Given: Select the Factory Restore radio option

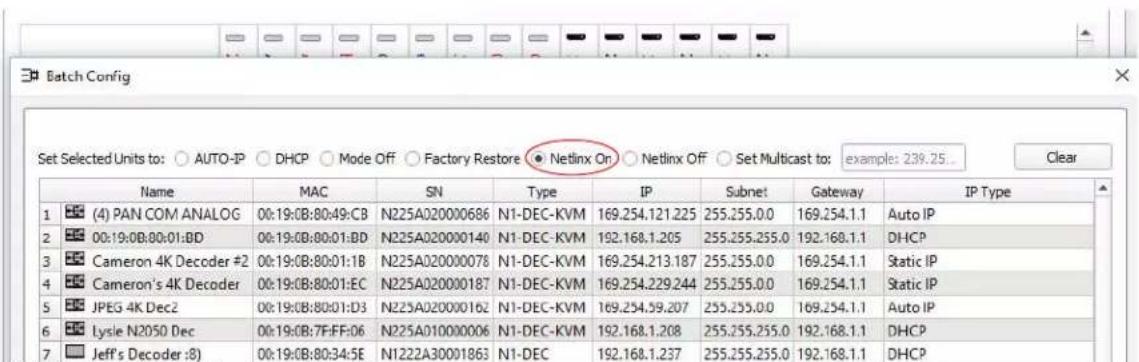Looking at the screenshot, I should [x=413, y=157].
